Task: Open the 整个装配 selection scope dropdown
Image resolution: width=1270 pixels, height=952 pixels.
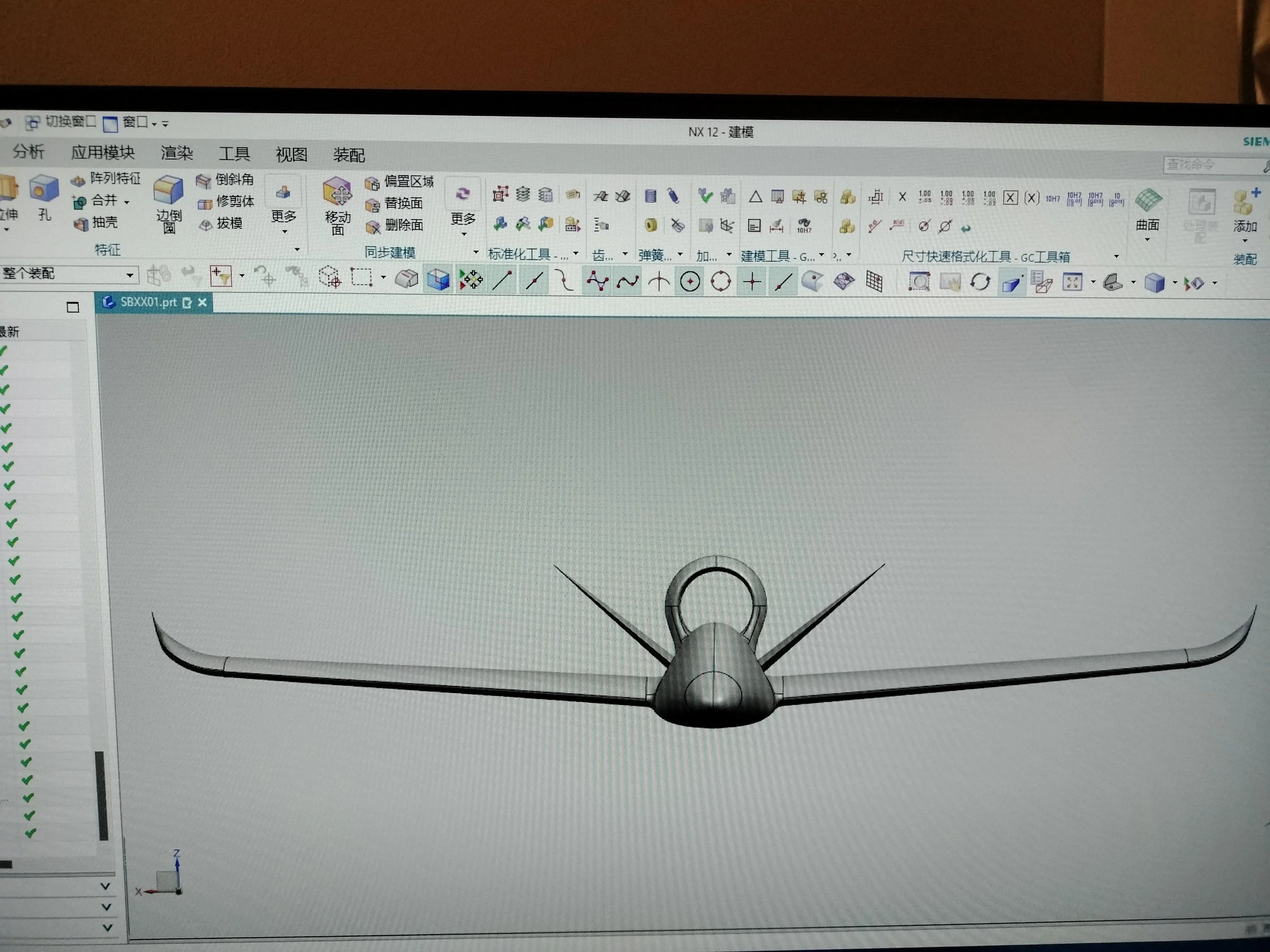Action: (x=130, y=275)
